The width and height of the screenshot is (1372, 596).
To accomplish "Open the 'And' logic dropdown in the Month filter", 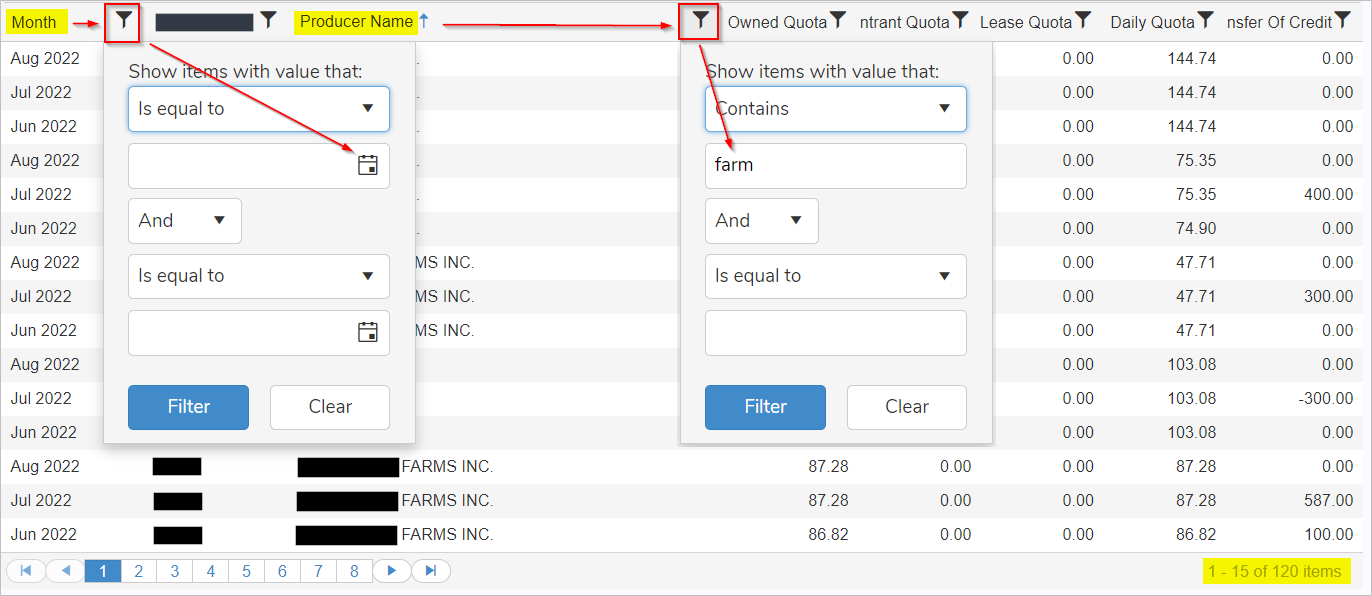I will (x=184, y=221).
